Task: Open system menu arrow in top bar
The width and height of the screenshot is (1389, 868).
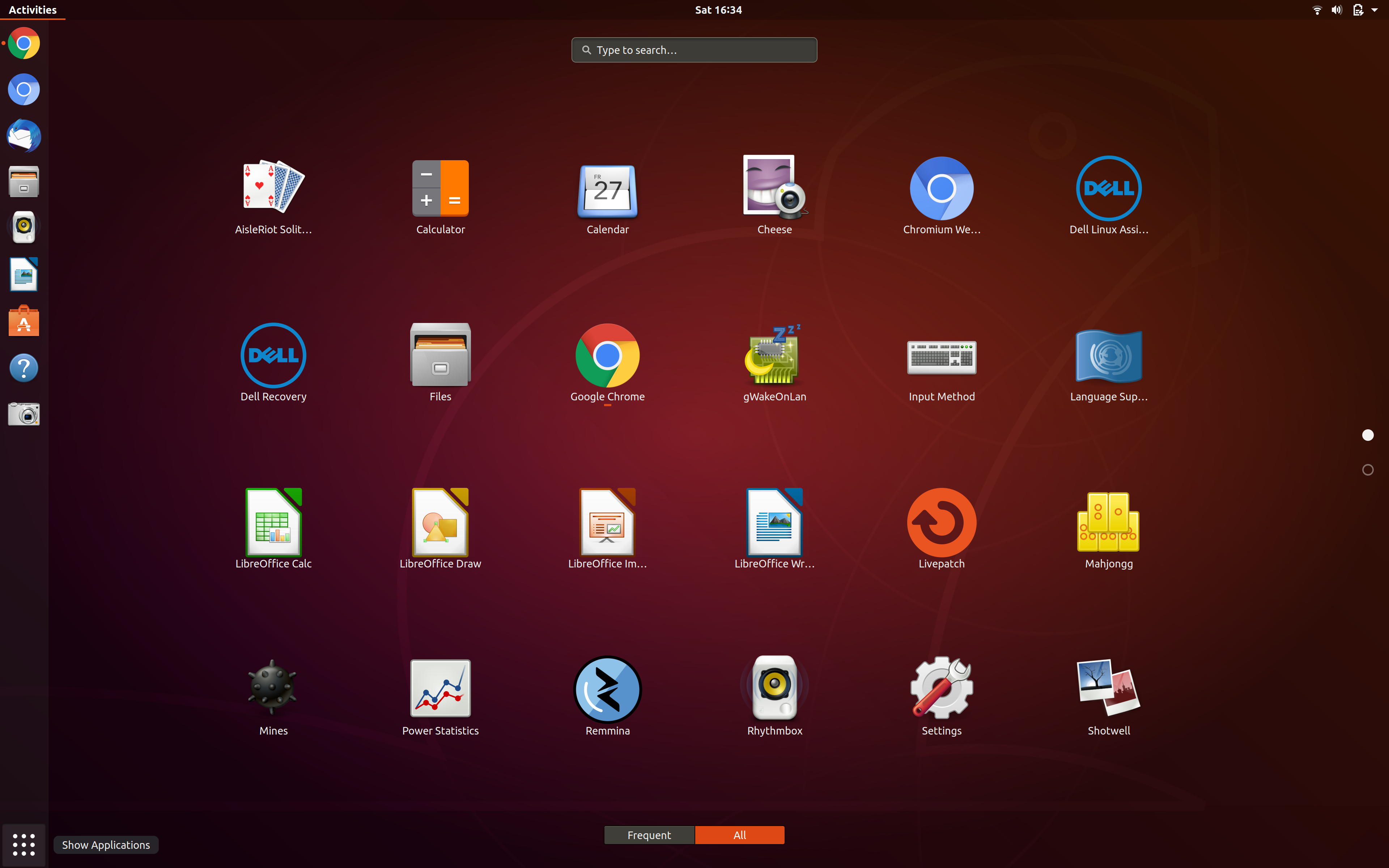Action: point(1375,10)
